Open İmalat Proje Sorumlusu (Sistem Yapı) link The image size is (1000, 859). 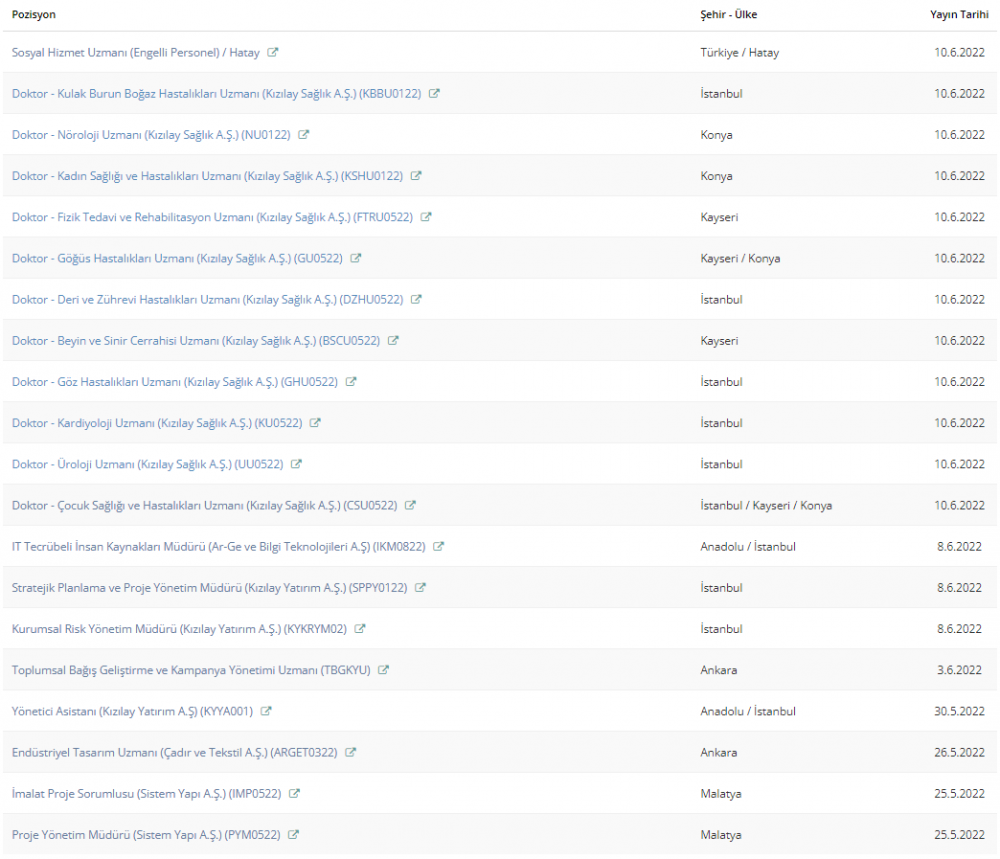click(x=147, y=794)
